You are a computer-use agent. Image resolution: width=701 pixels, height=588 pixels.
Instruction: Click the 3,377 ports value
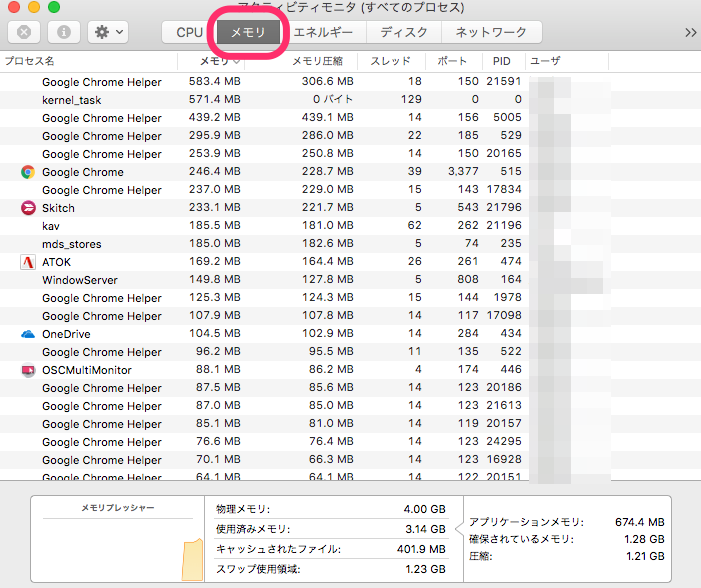pyautogui.click(x=463, y=171)
